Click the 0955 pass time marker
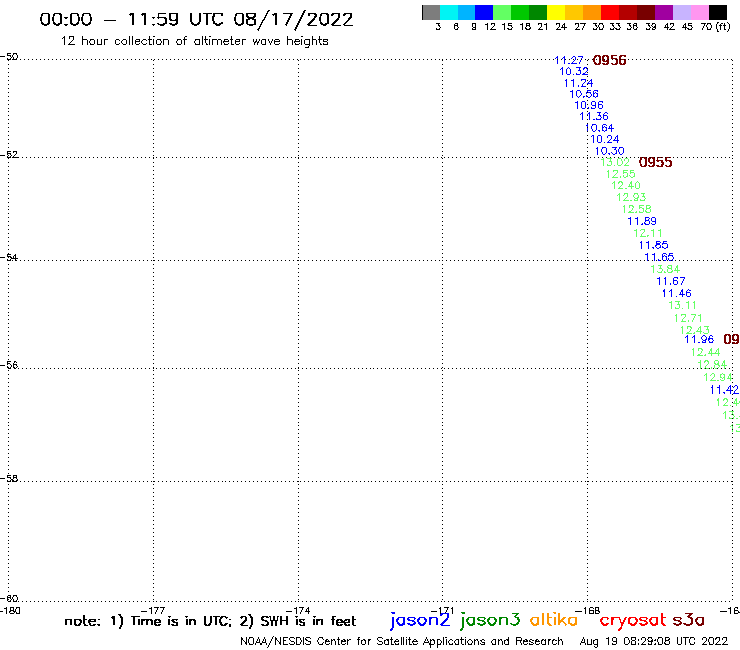The width and height of the screenshot is (740, 650). (x=656, y=162)
